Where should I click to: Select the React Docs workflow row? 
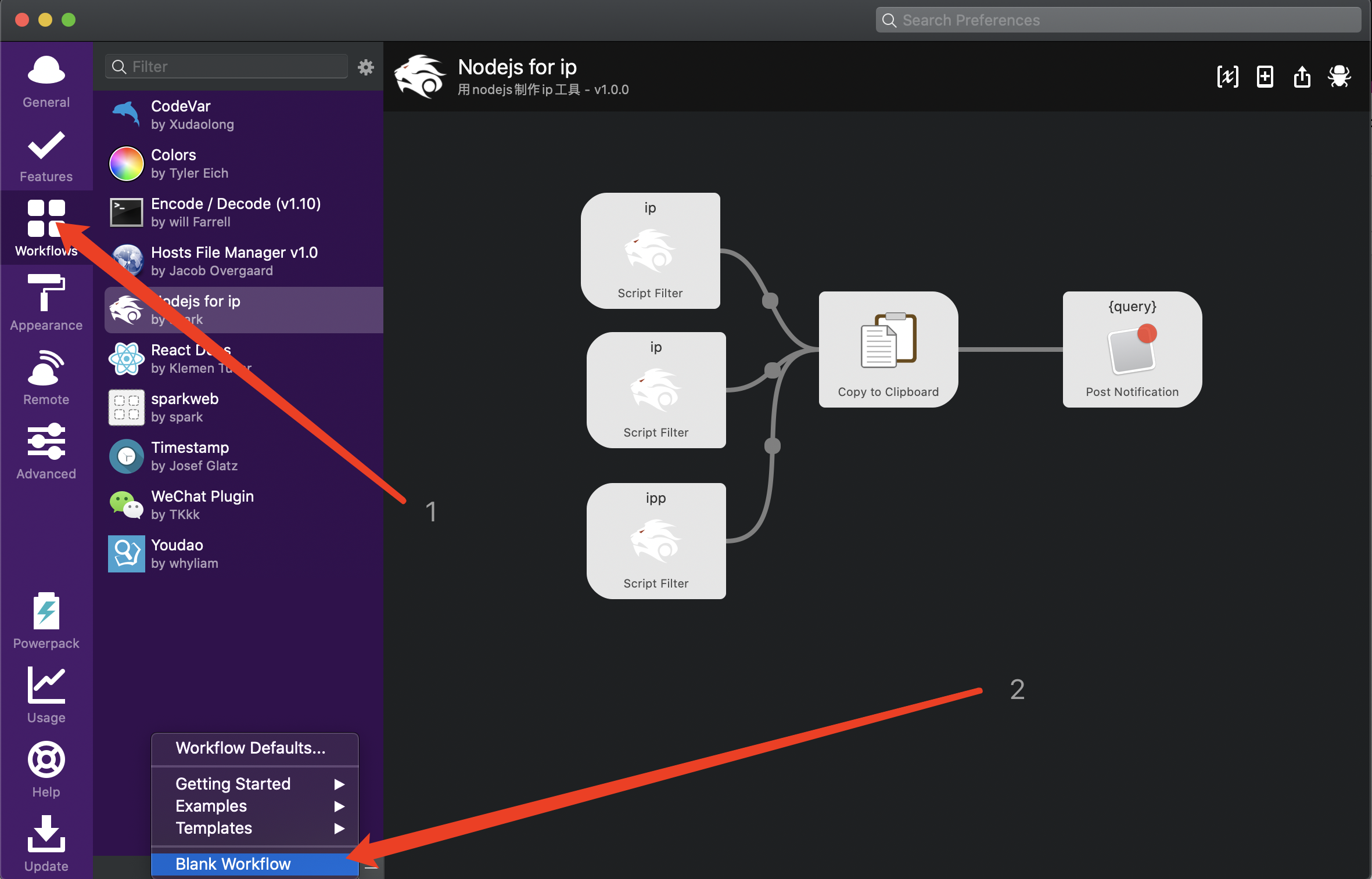point(244,359)
